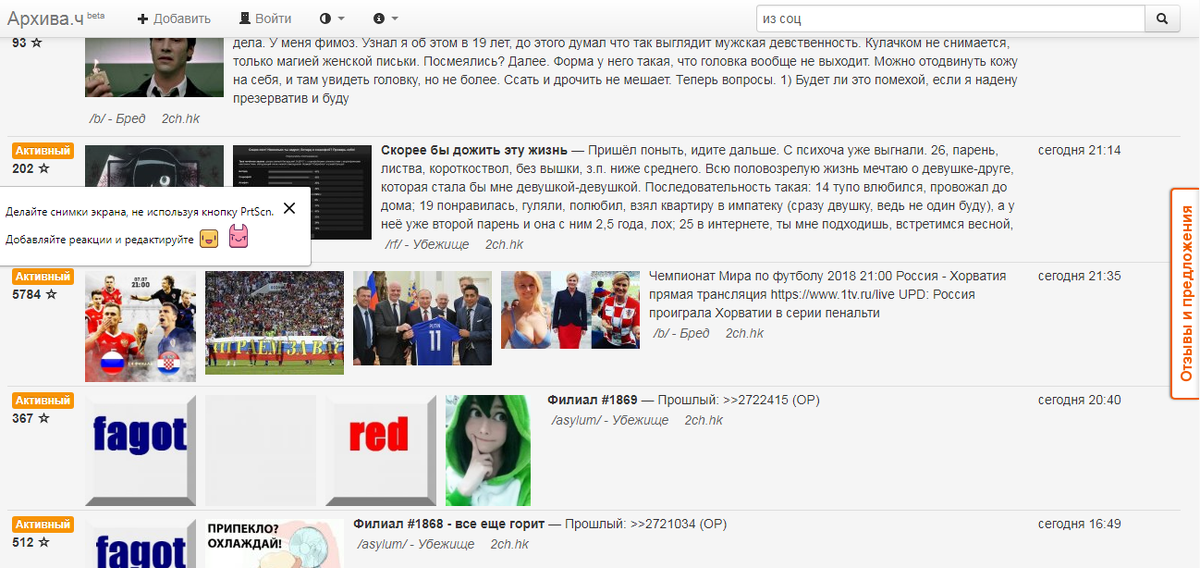Focus the search field containing 'из соц'
The image size is (1200, 568).
950,18
